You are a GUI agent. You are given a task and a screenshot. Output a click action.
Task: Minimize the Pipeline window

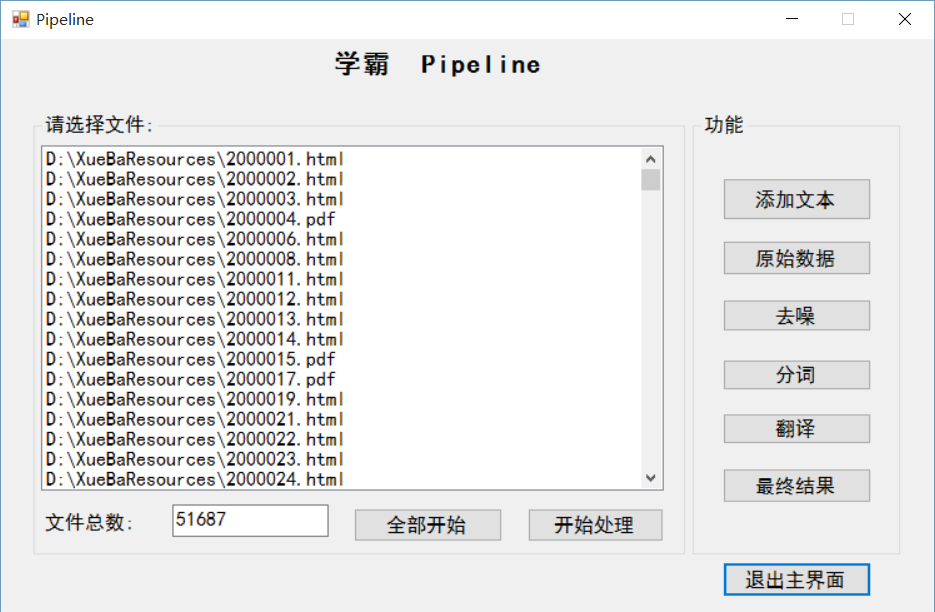pos(792,19)
